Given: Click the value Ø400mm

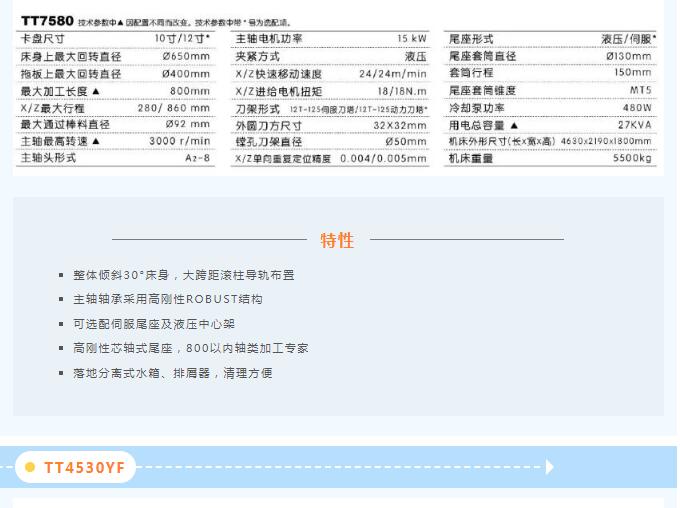Looking at the screenshot, I should pos(186,74).
